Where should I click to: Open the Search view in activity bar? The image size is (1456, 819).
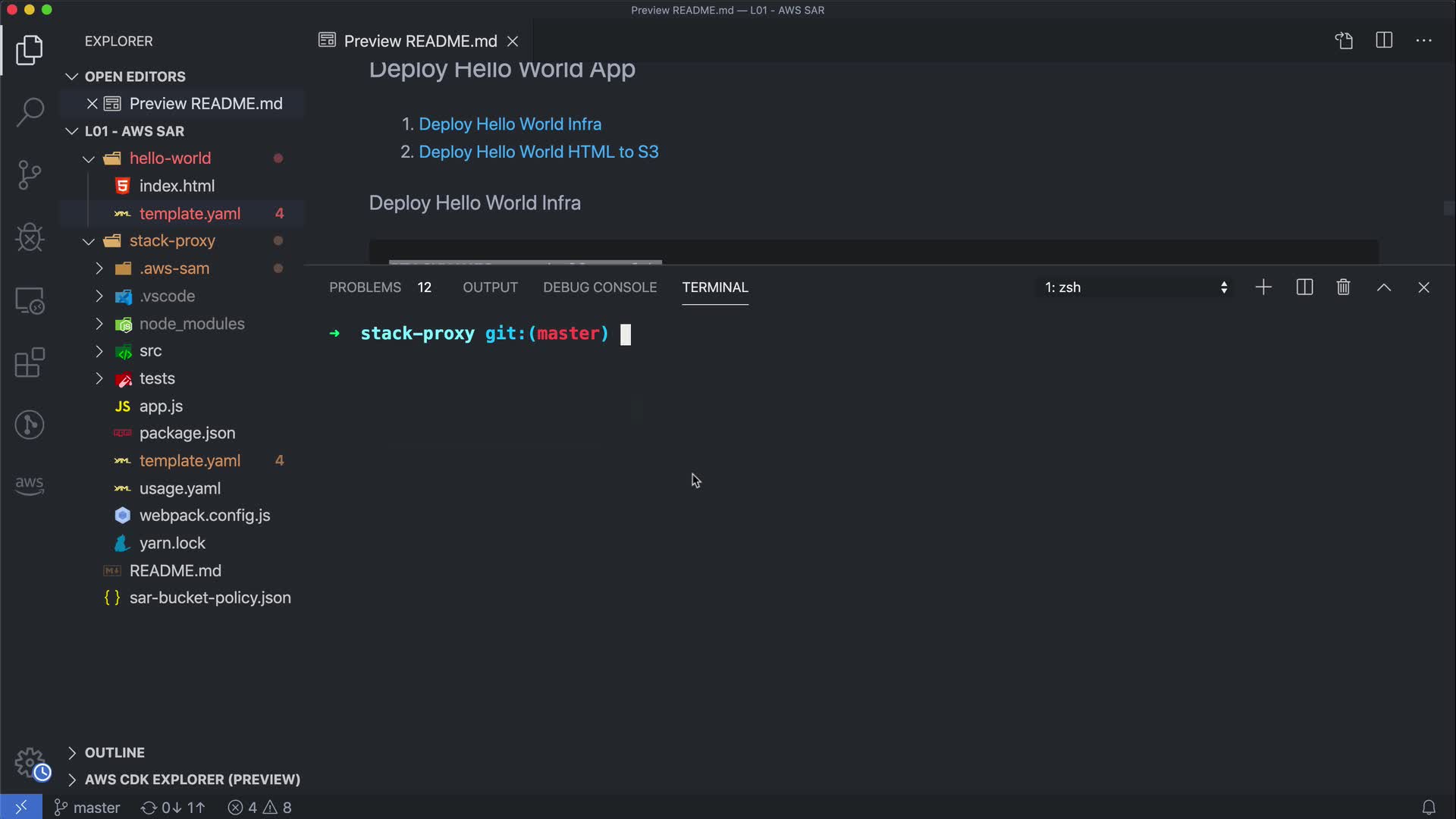click(30, 112)
